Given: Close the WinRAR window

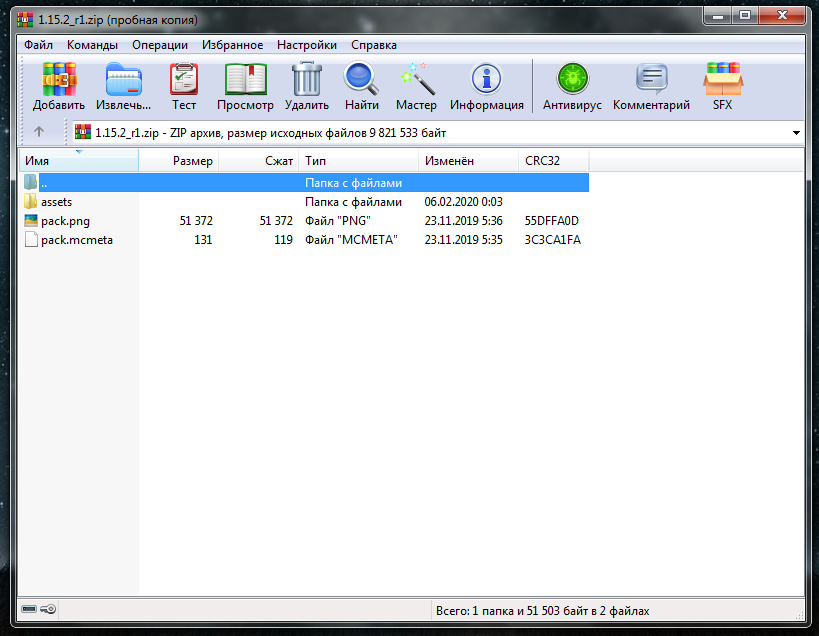Looking at the screenshot, I should click(x=782, y=16).
